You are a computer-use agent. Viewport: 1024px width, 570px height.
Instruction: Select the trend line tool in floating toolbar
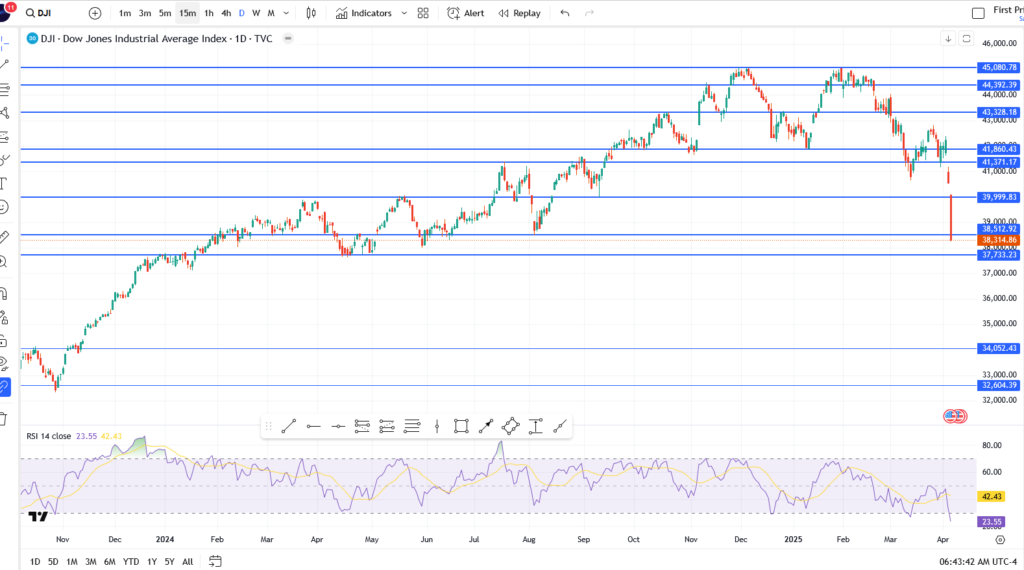click(288, 426)
